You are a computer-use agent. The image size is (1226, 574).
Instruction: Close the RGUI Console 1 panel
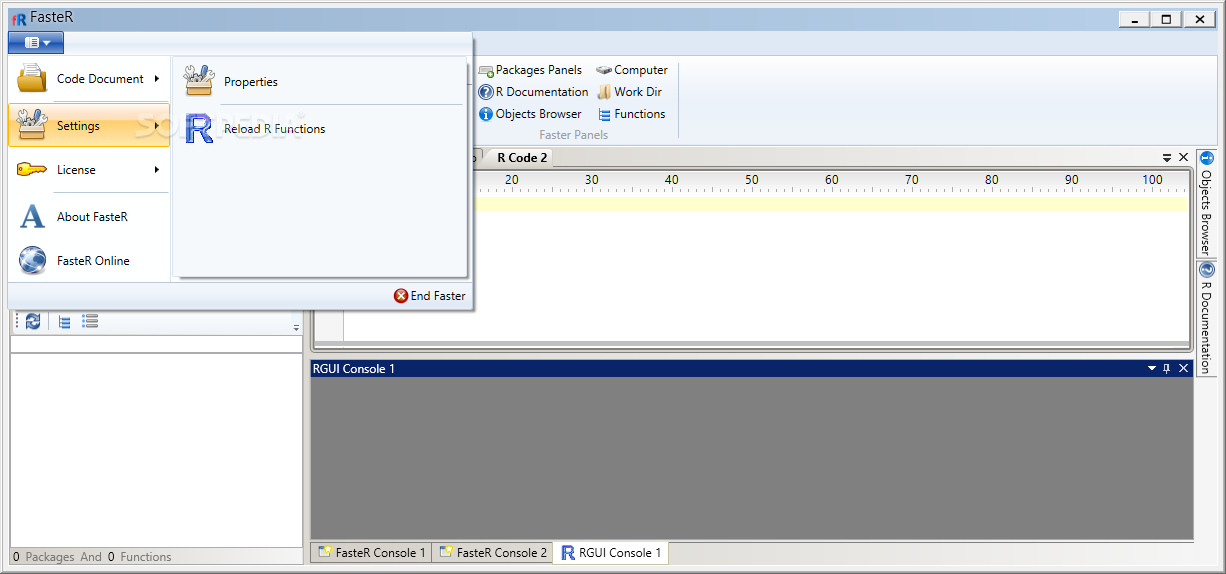(x=1184, y=369)
